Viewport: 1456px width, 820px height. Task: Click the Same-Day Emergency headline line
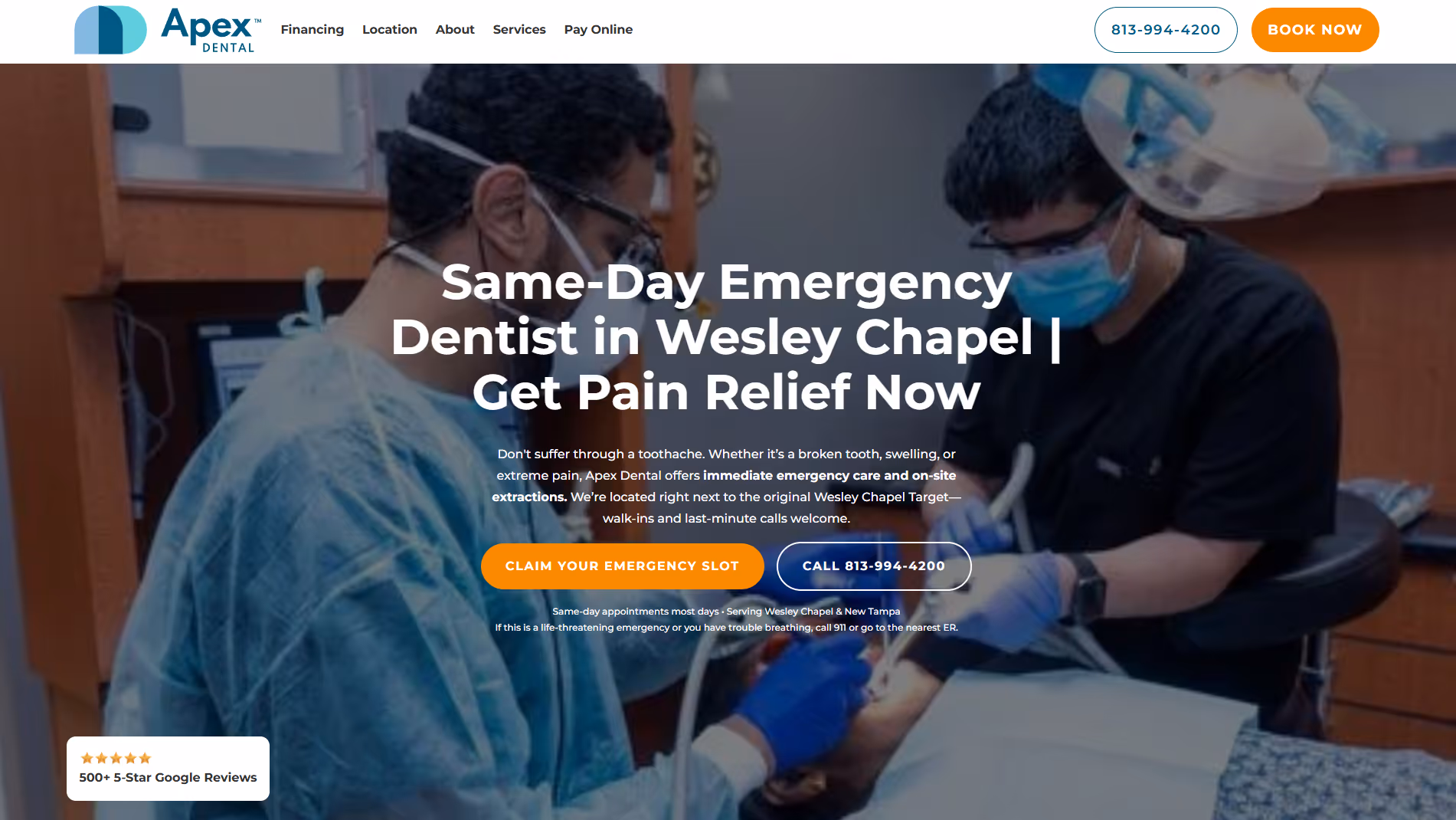(x=726, y=282)
